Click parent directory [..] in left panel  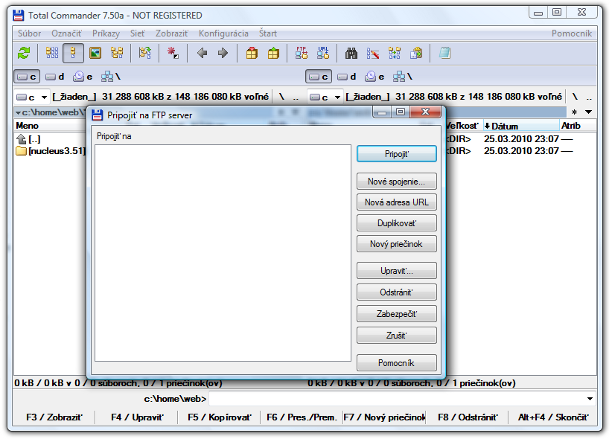coord(28,139)
